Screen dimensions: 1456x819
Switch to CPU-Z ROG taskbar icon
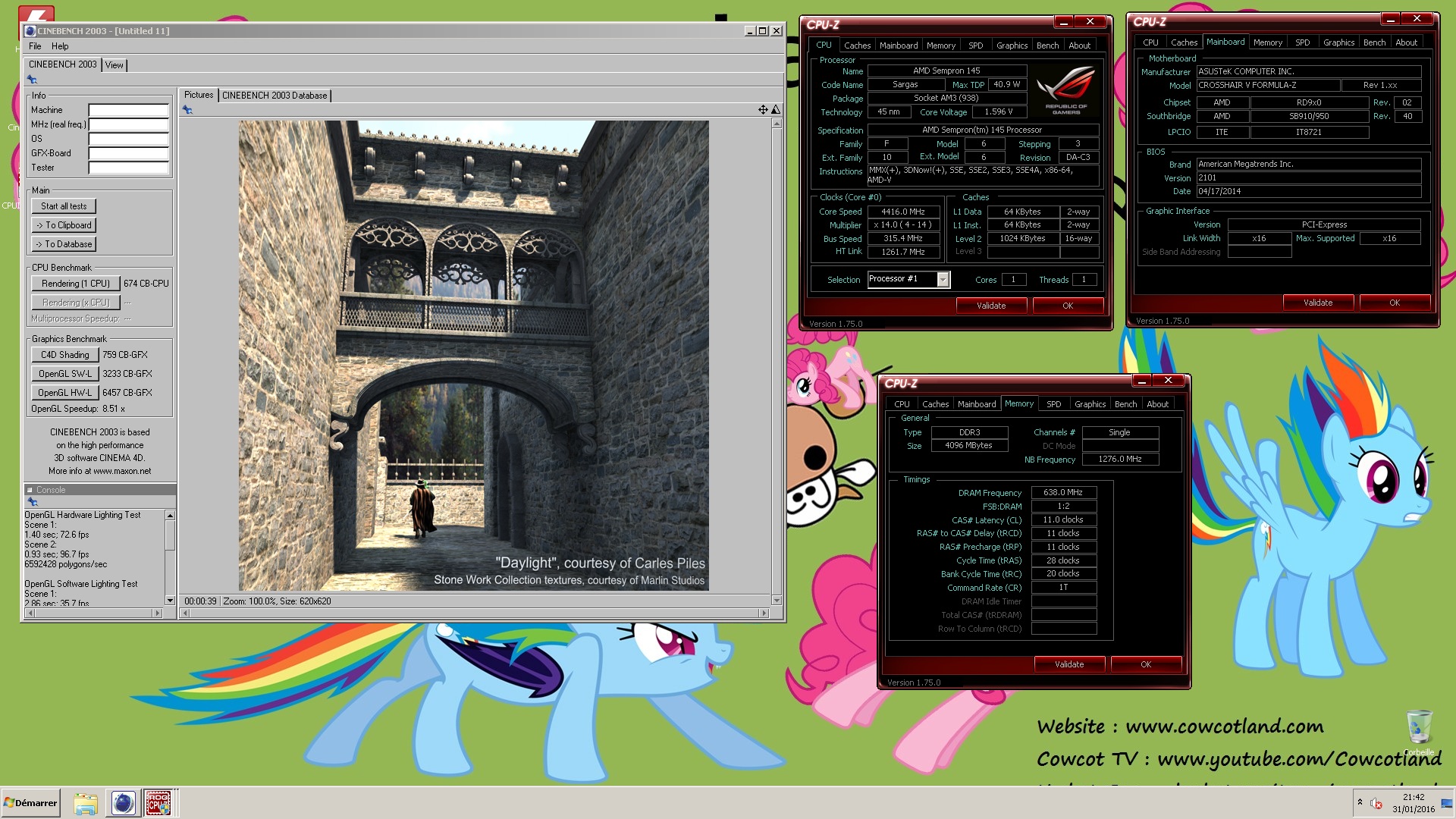(158, 803)
